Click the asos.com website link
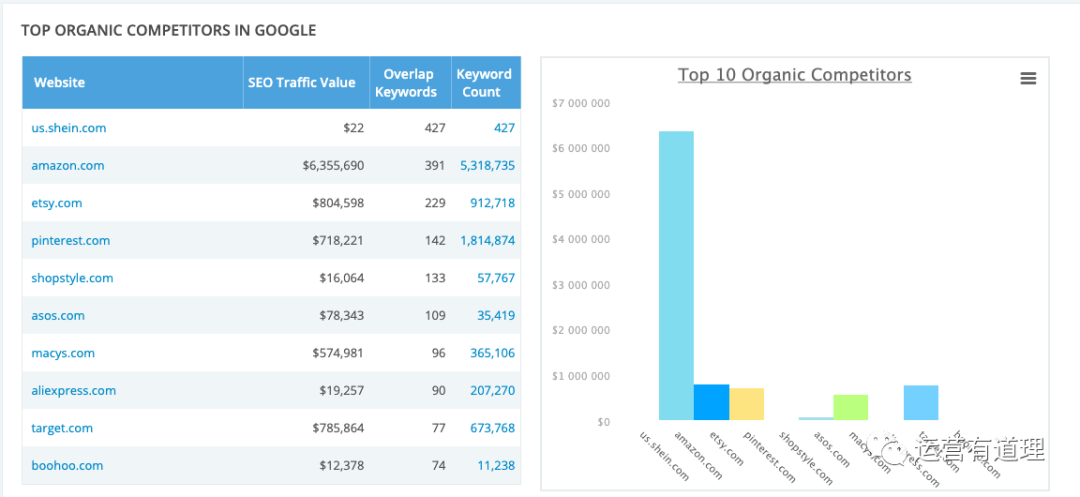The image size is (1080, 497). click(58, 316)
